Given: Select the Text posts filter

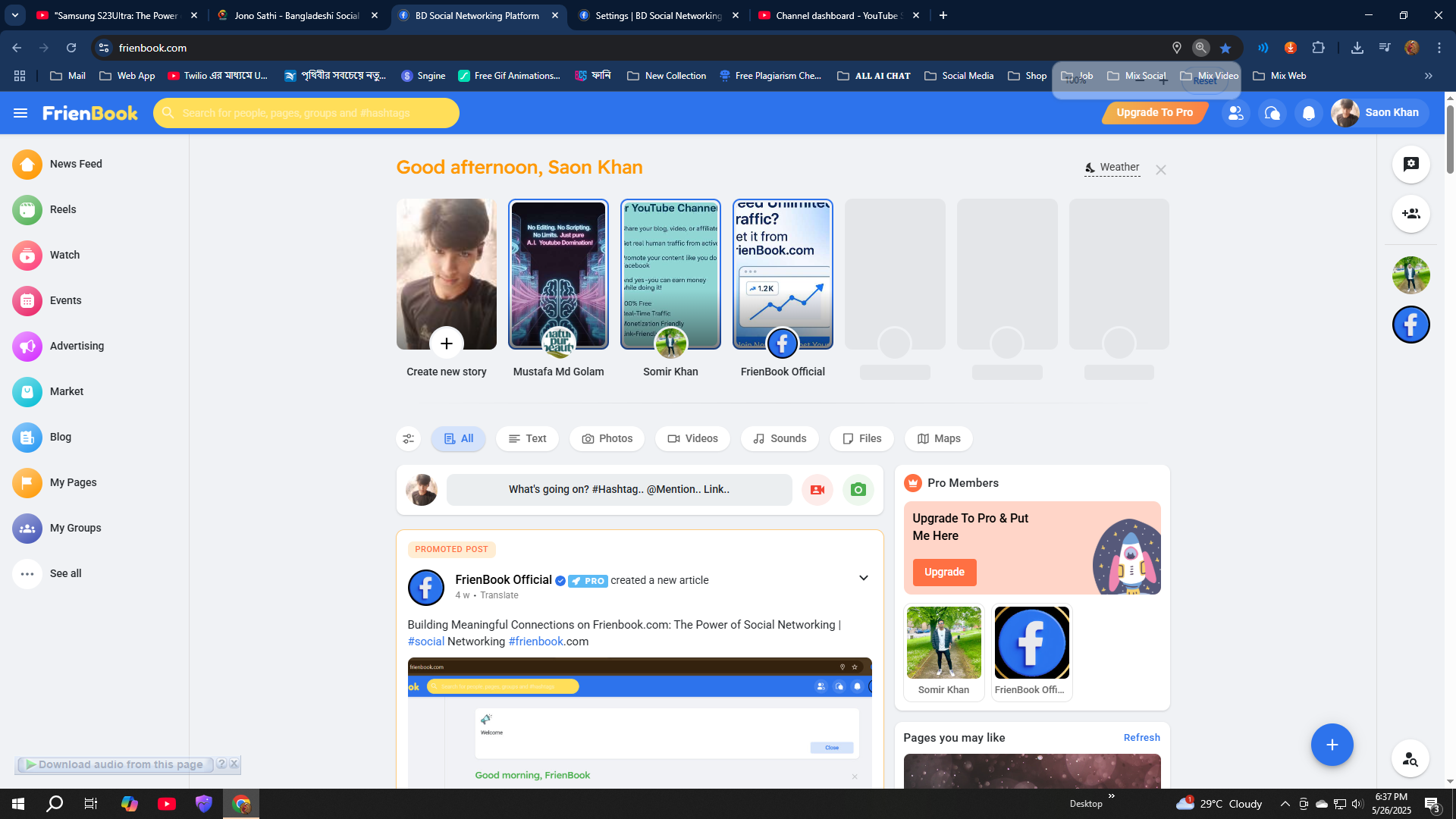Looking at the screenshot, I should tap(527, 438).
